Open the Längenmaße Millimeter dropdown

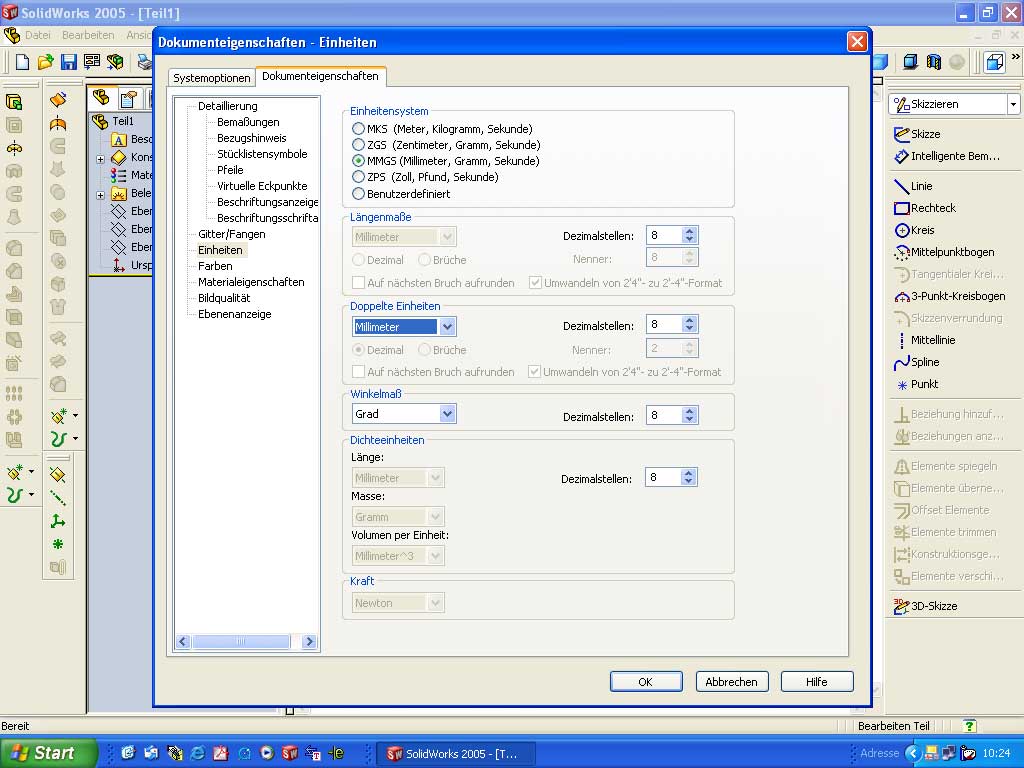tap(447, 236)
